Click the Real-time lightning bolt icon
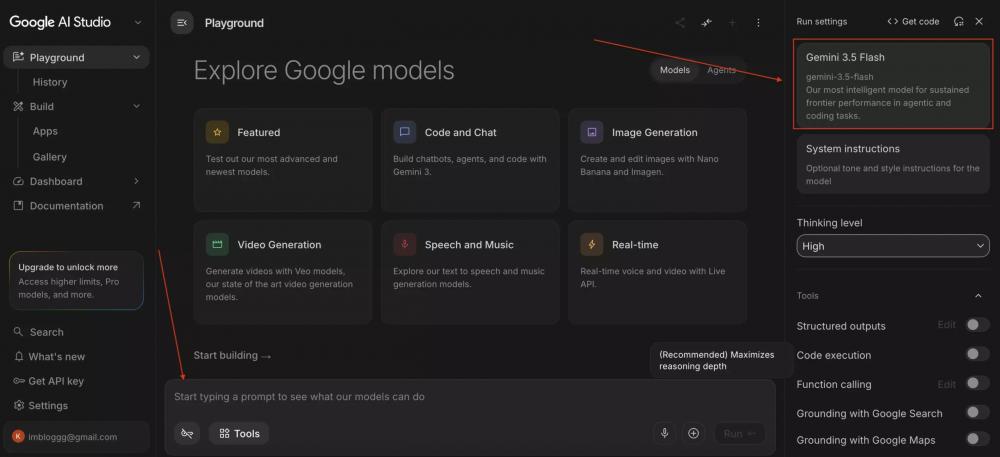This screenshot has height=457, width=1000. [x=592, y=245]
